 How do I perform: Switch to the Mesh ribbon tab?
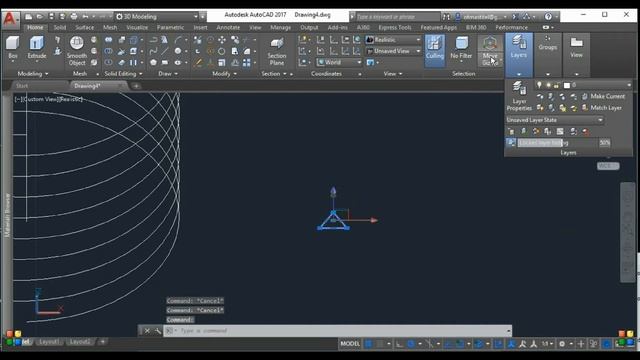(x=110, y=27)
